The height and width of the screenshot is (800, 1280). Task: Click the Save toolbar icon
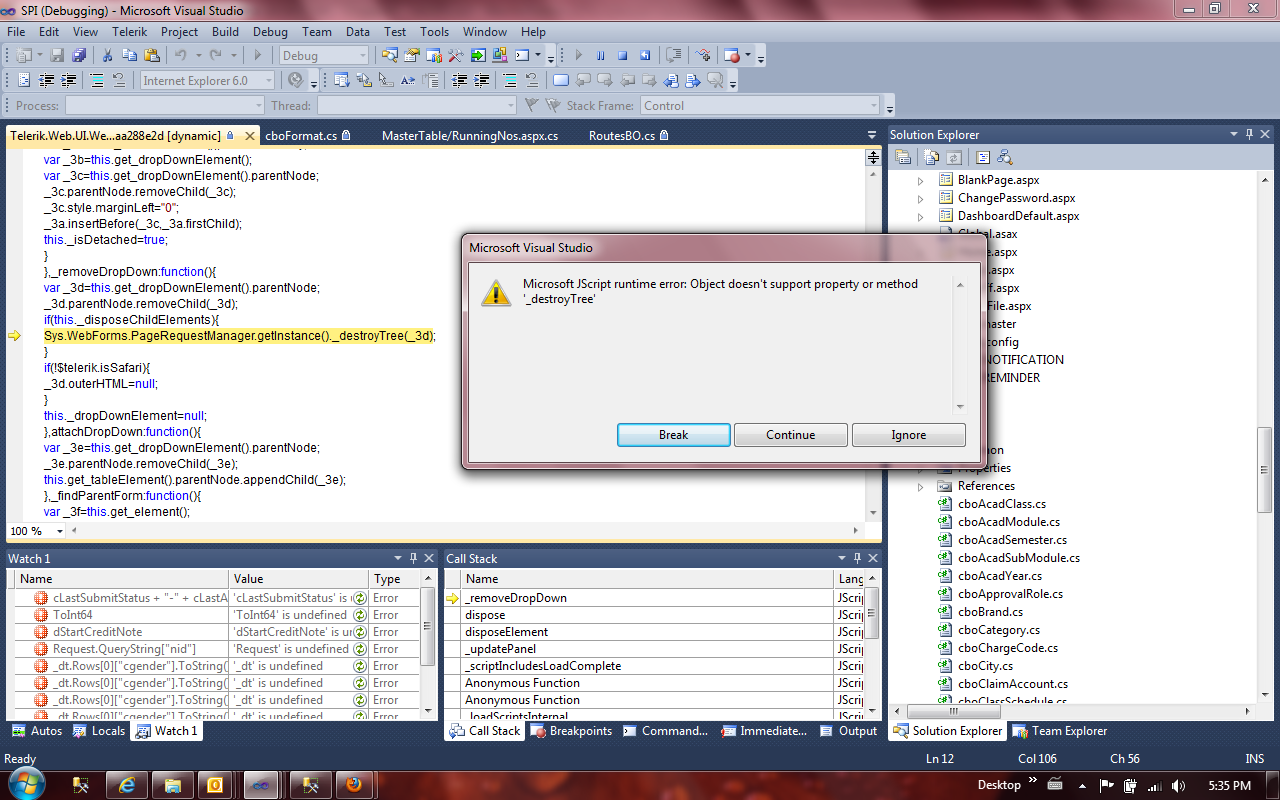pyautogui.click(x=57, y=55)
